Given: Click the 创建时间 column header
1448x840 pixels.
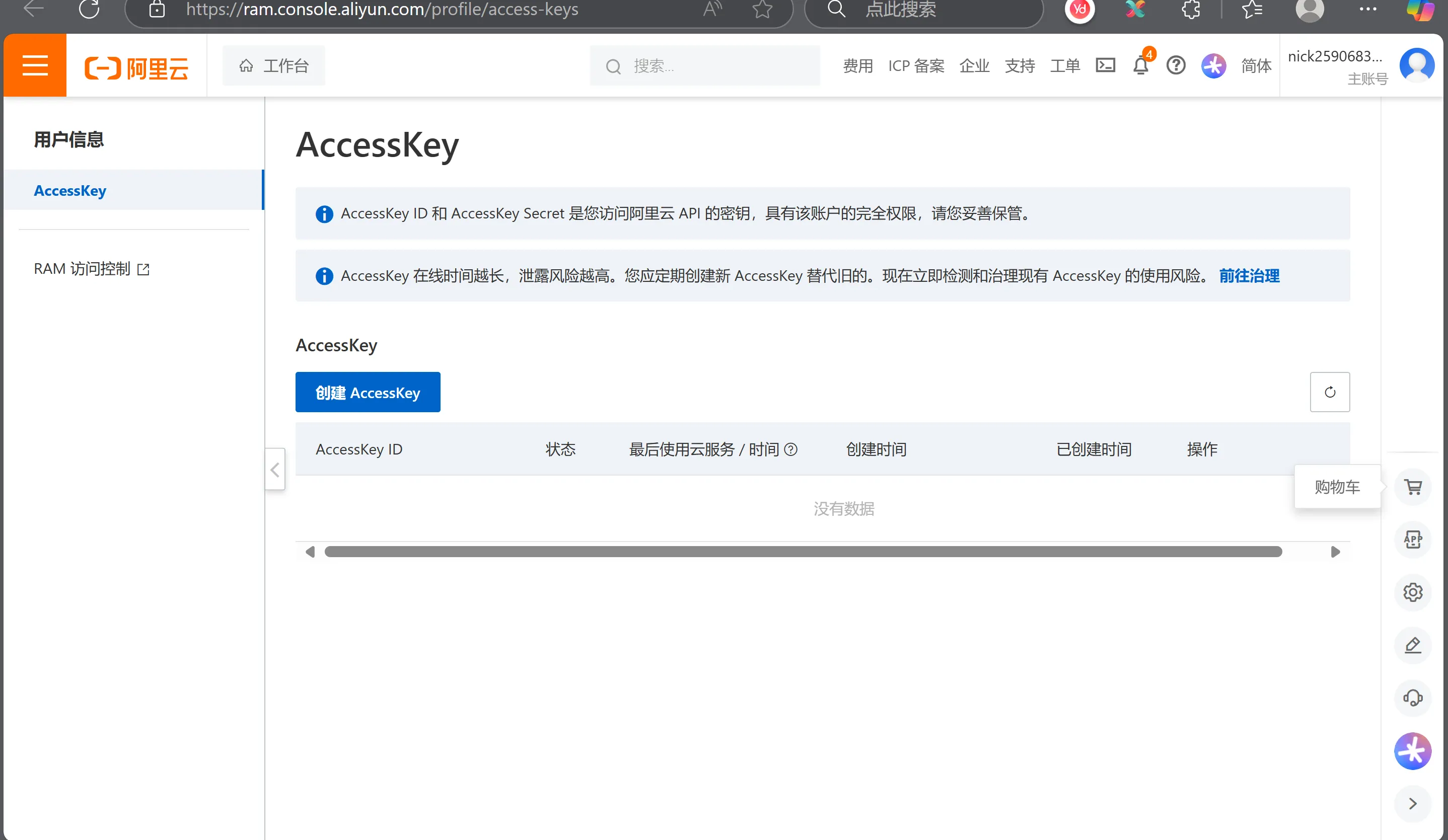Looking at the screenshot, I should [876, 449].
